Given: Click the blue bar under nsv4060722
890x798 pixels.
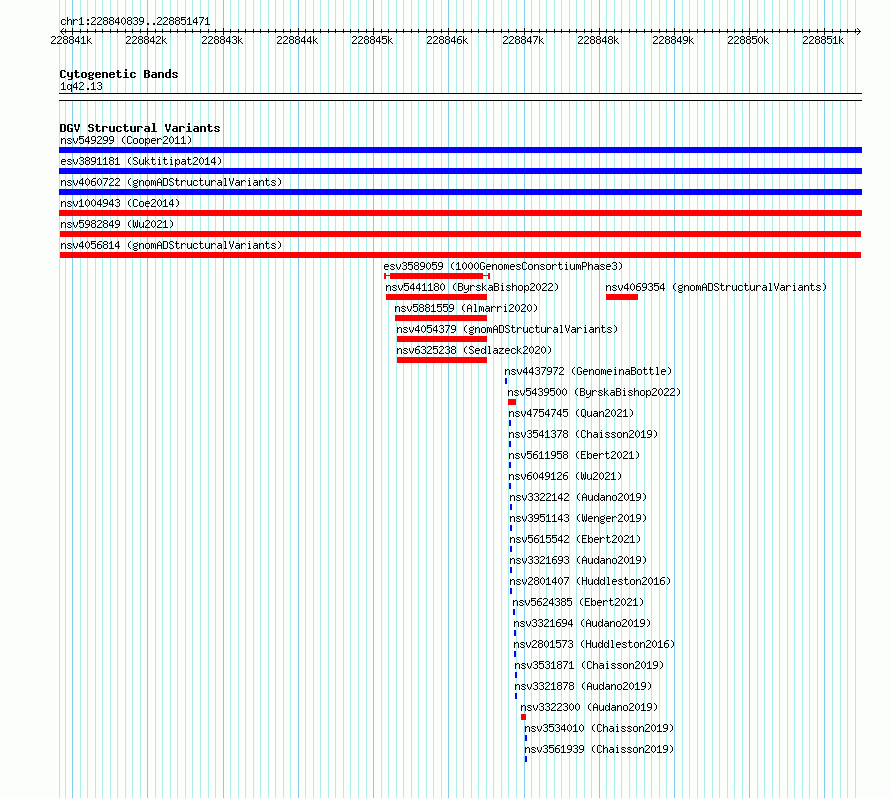Looking at the screenshot, I should [x=460, y=192].
